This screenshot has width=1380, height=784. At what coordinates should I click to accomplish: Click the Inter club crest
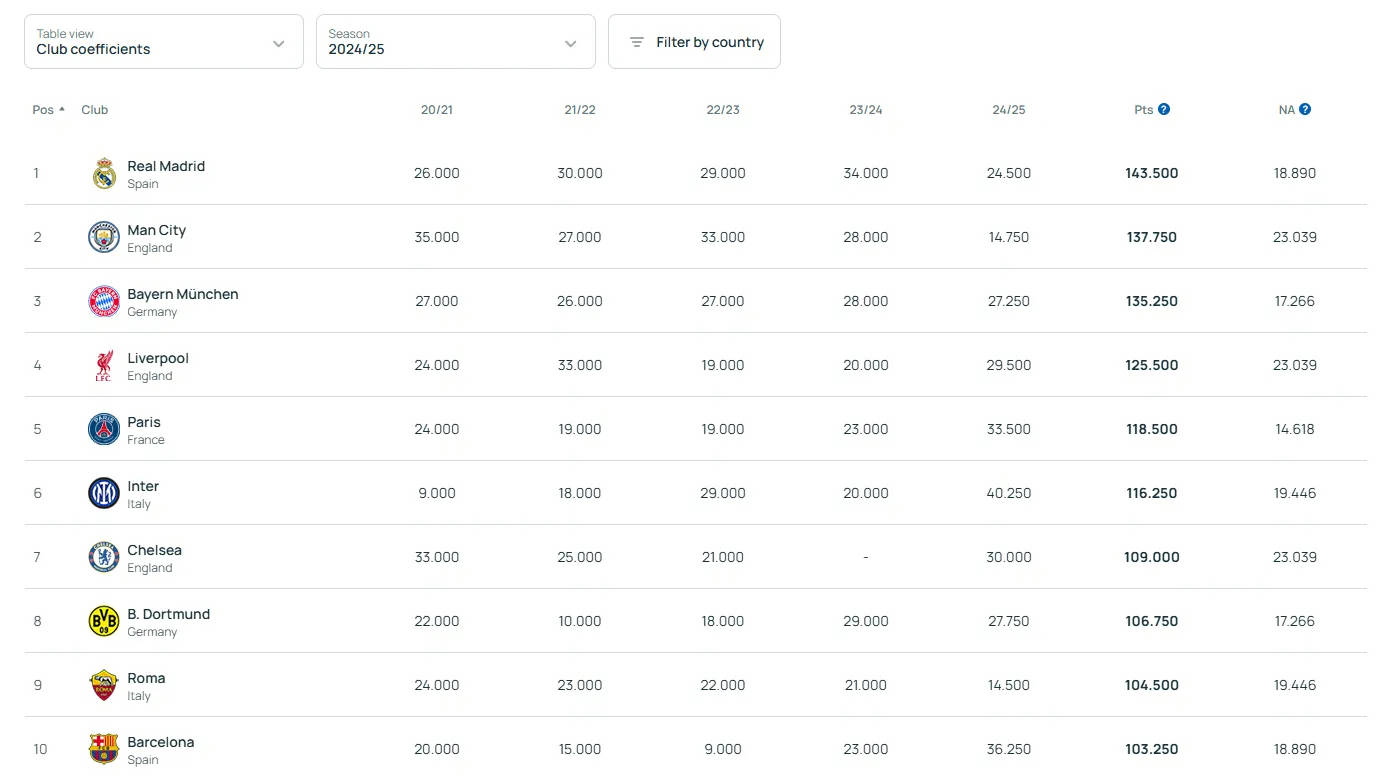104,493
